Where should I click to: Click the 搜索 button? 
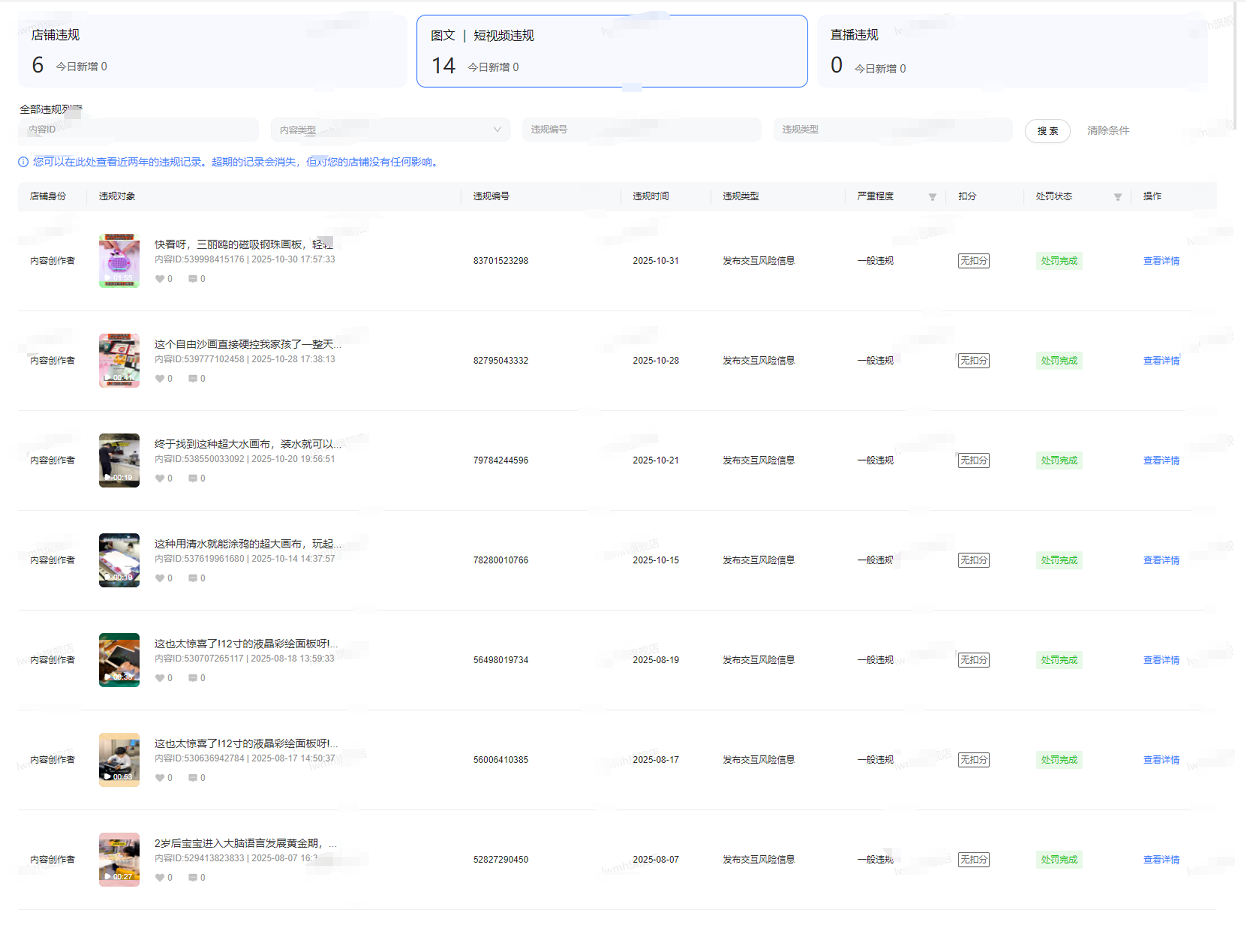tap(1047, 131)
